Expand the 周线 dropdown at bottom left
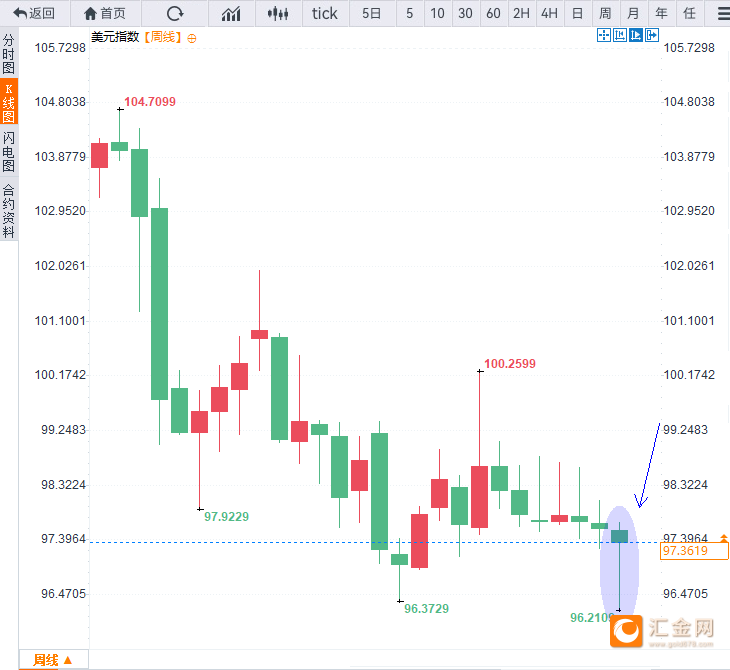Screen dimensions: 730x670 tap(53, 660)
